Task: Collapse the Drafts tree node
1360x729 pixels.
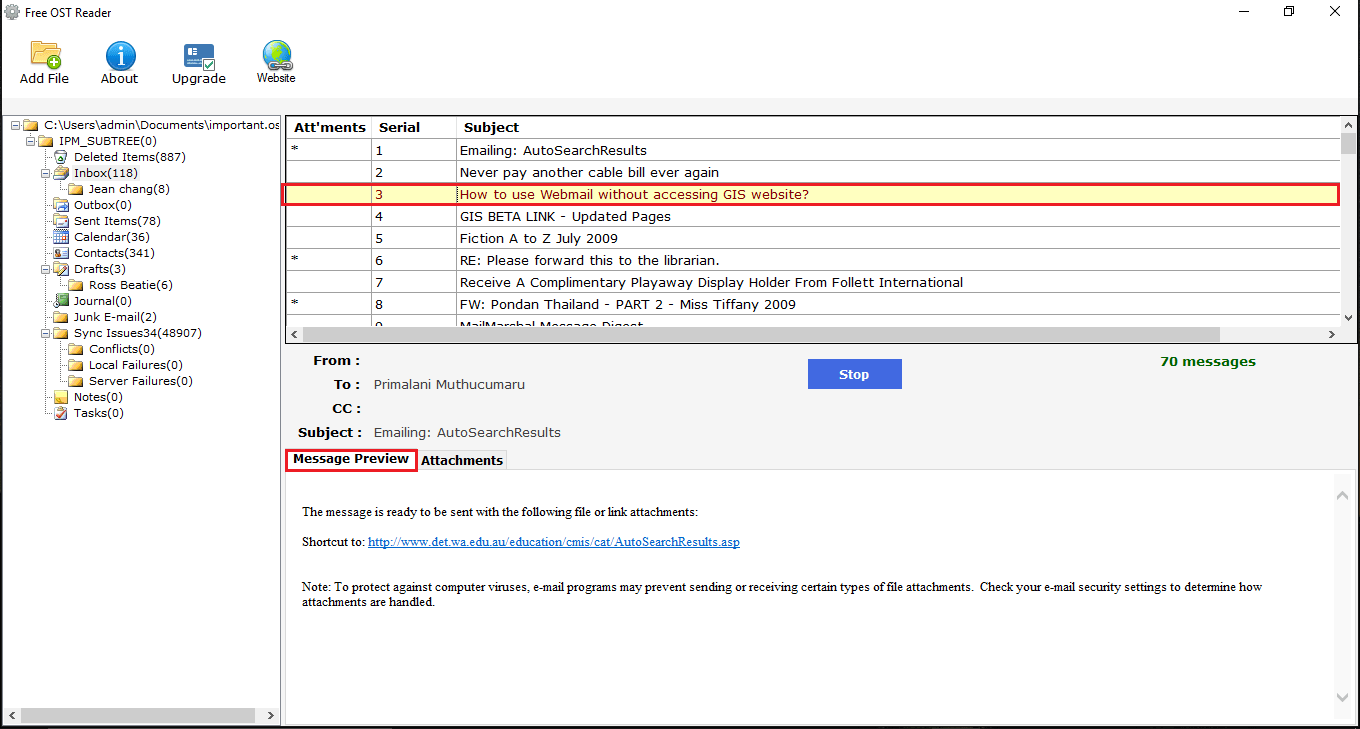Action: (46, 269)
